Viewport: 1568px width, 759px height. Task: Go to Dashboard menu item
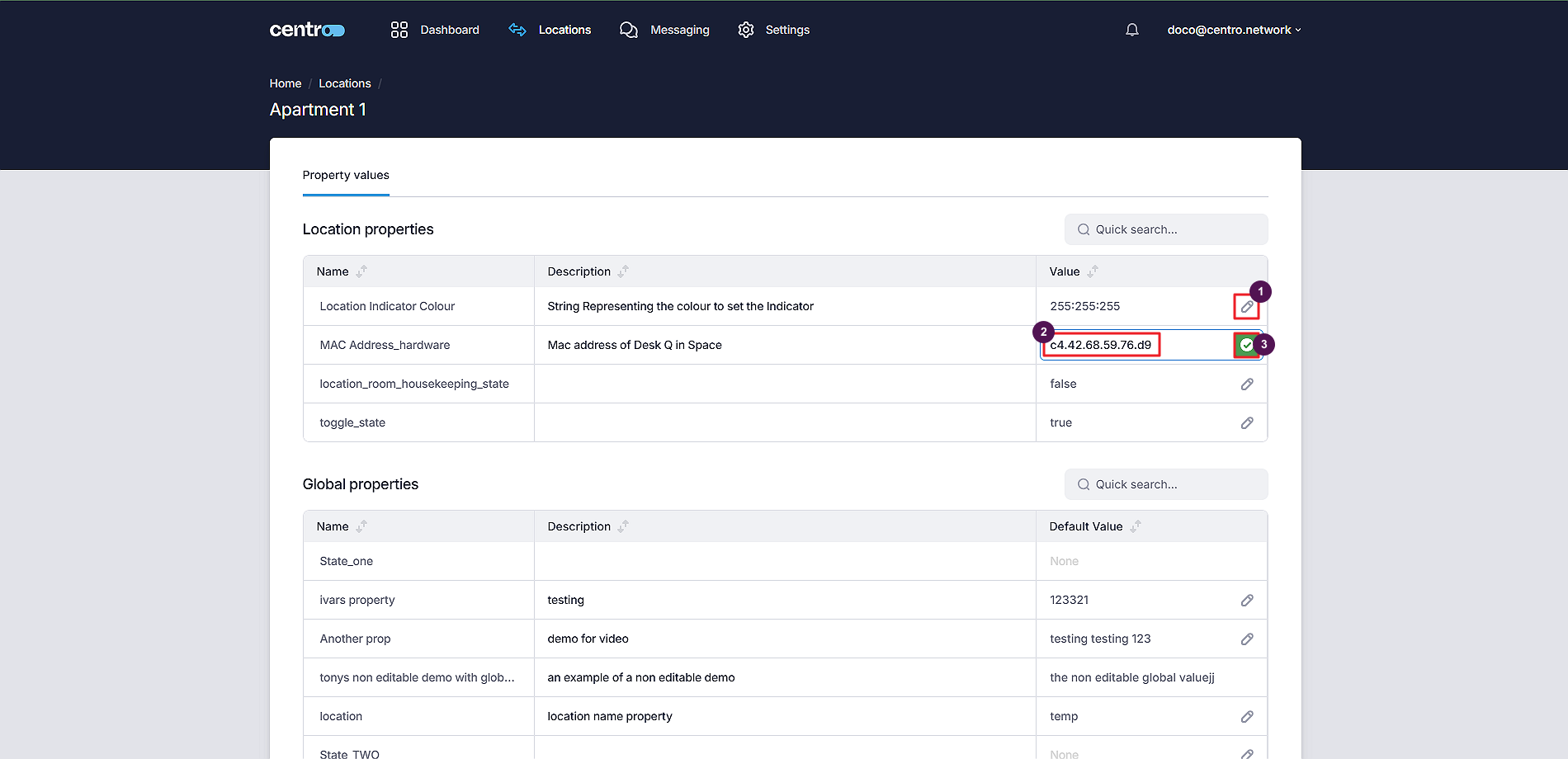[450, 30]
